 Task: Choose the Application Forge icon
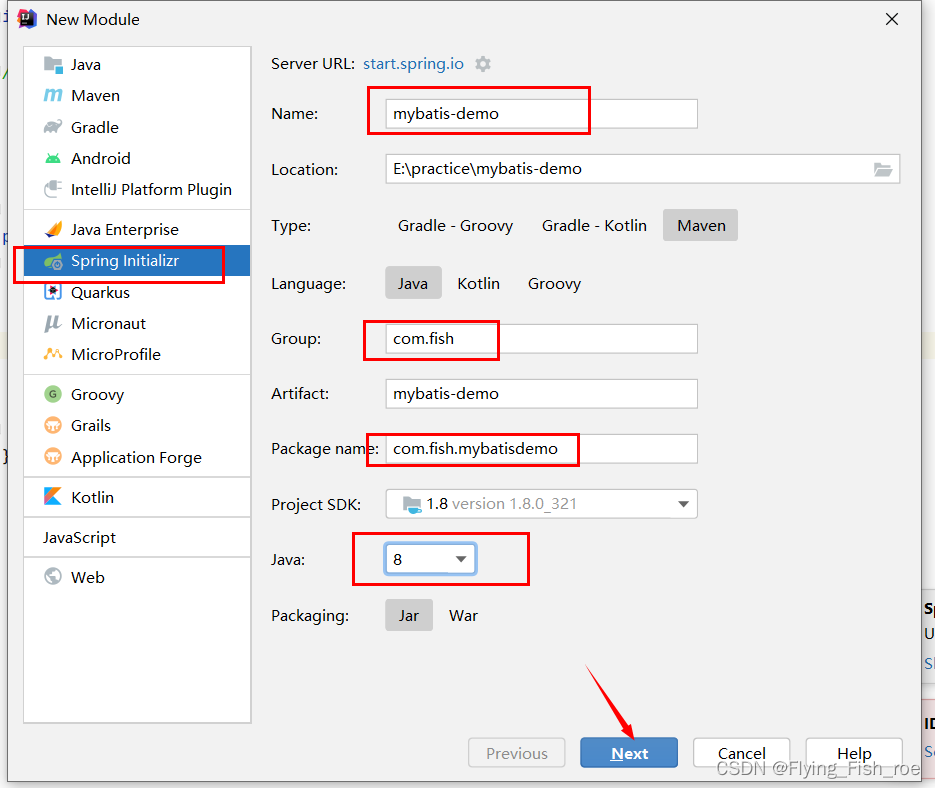click(x=53, y=457)
